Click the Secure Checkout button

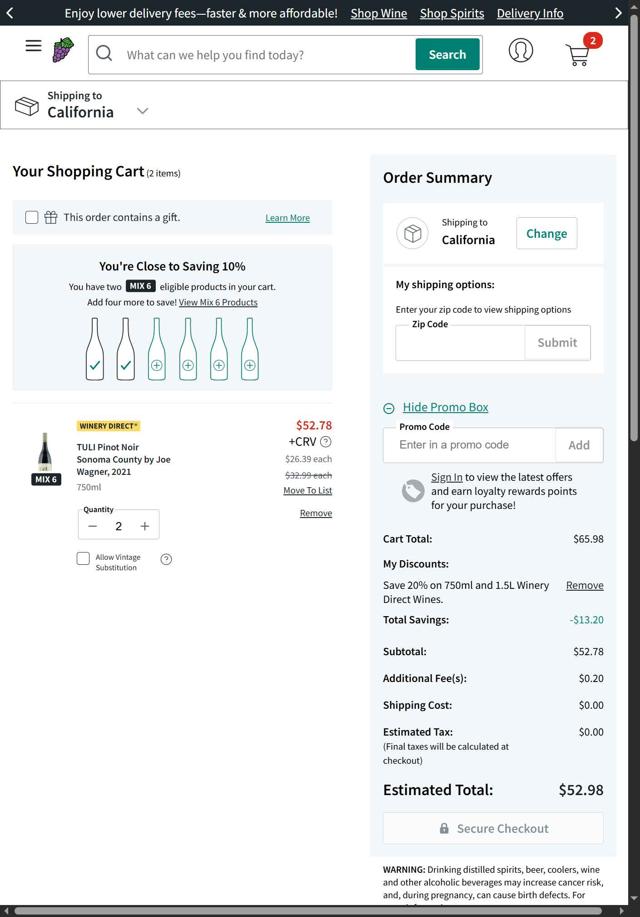[493, 828]
